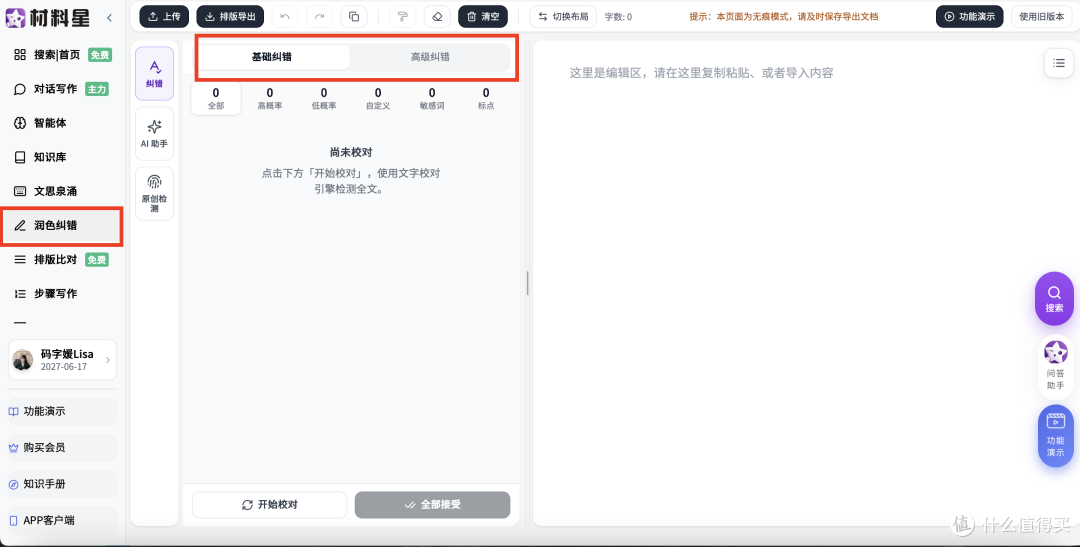Open 知识库 in the sidebar

point(62,157)
